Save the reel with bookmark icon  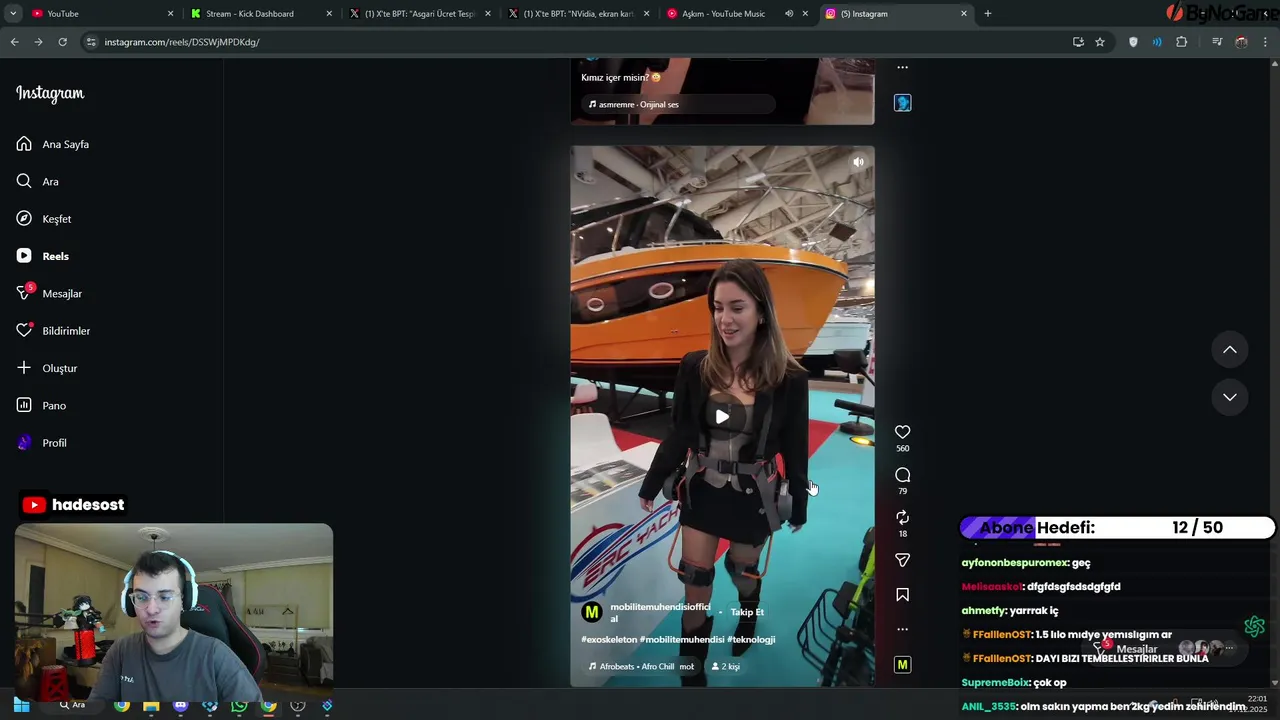point(902,595)
